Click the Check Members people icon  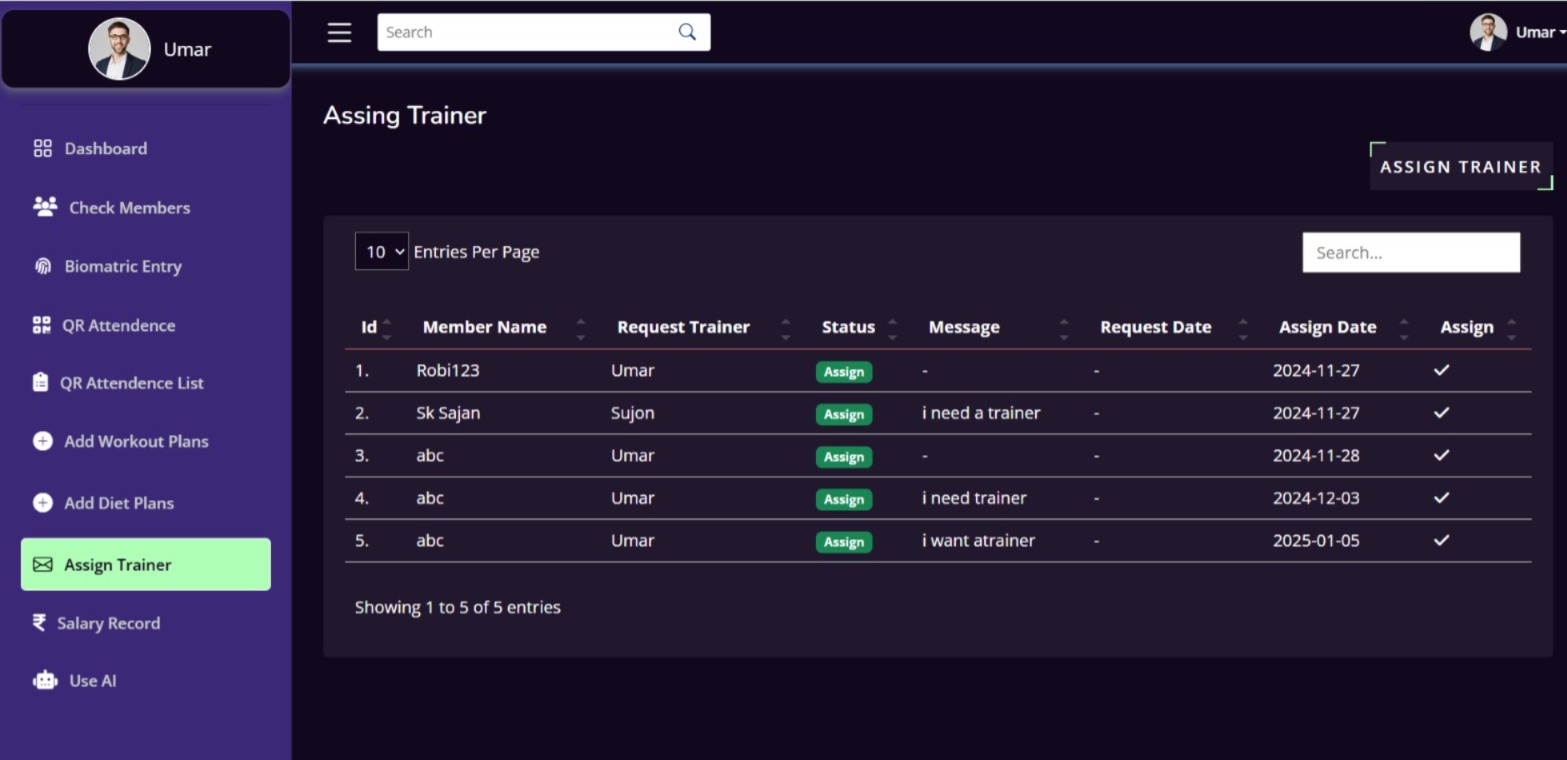coord(44,207)
